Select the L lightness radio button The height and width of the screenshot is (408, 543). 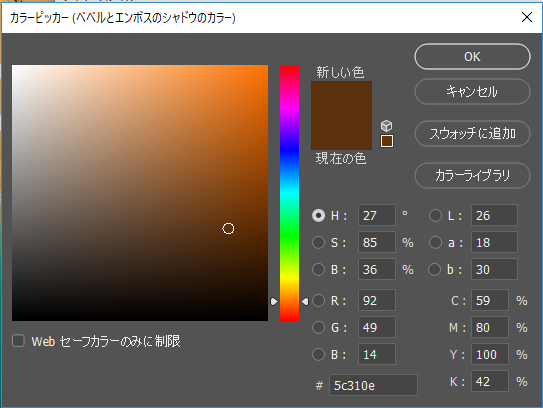tap(435, 215)
